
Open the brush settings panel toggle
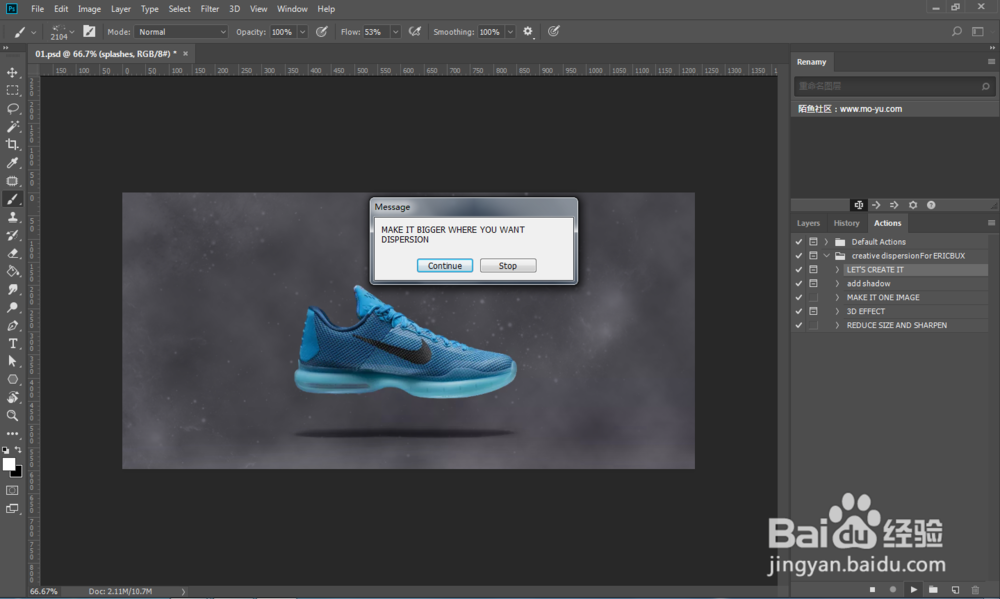(x=89, y=31)
